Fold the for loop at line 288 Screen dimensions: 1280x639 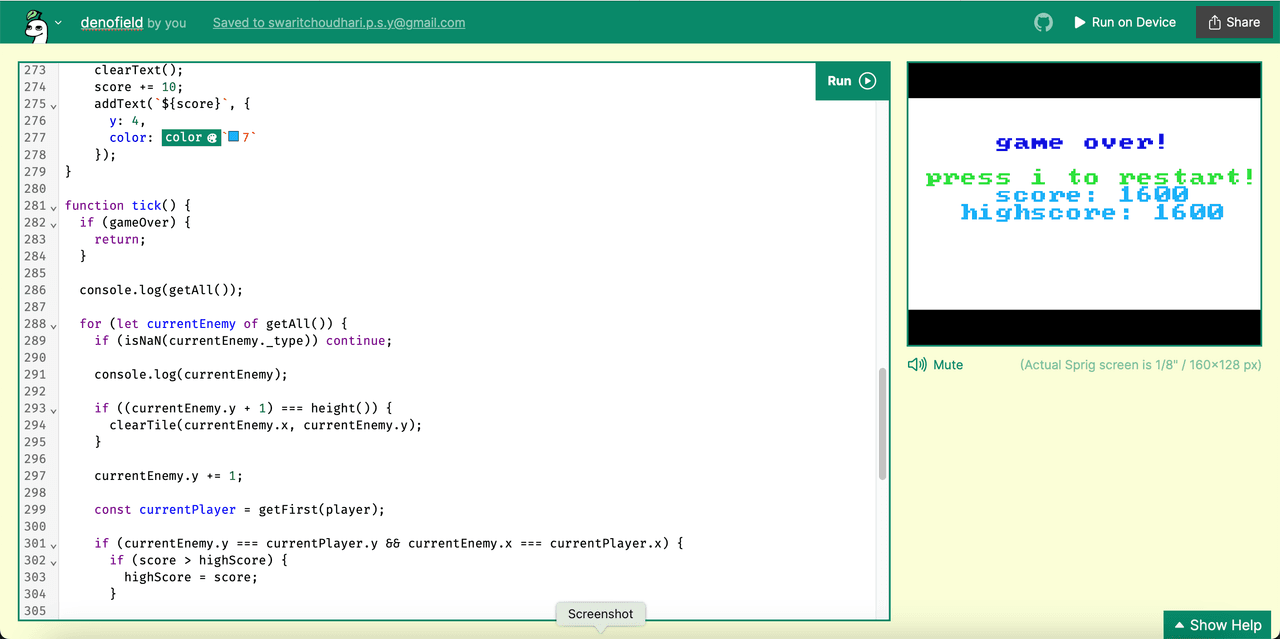click(54, 324)
